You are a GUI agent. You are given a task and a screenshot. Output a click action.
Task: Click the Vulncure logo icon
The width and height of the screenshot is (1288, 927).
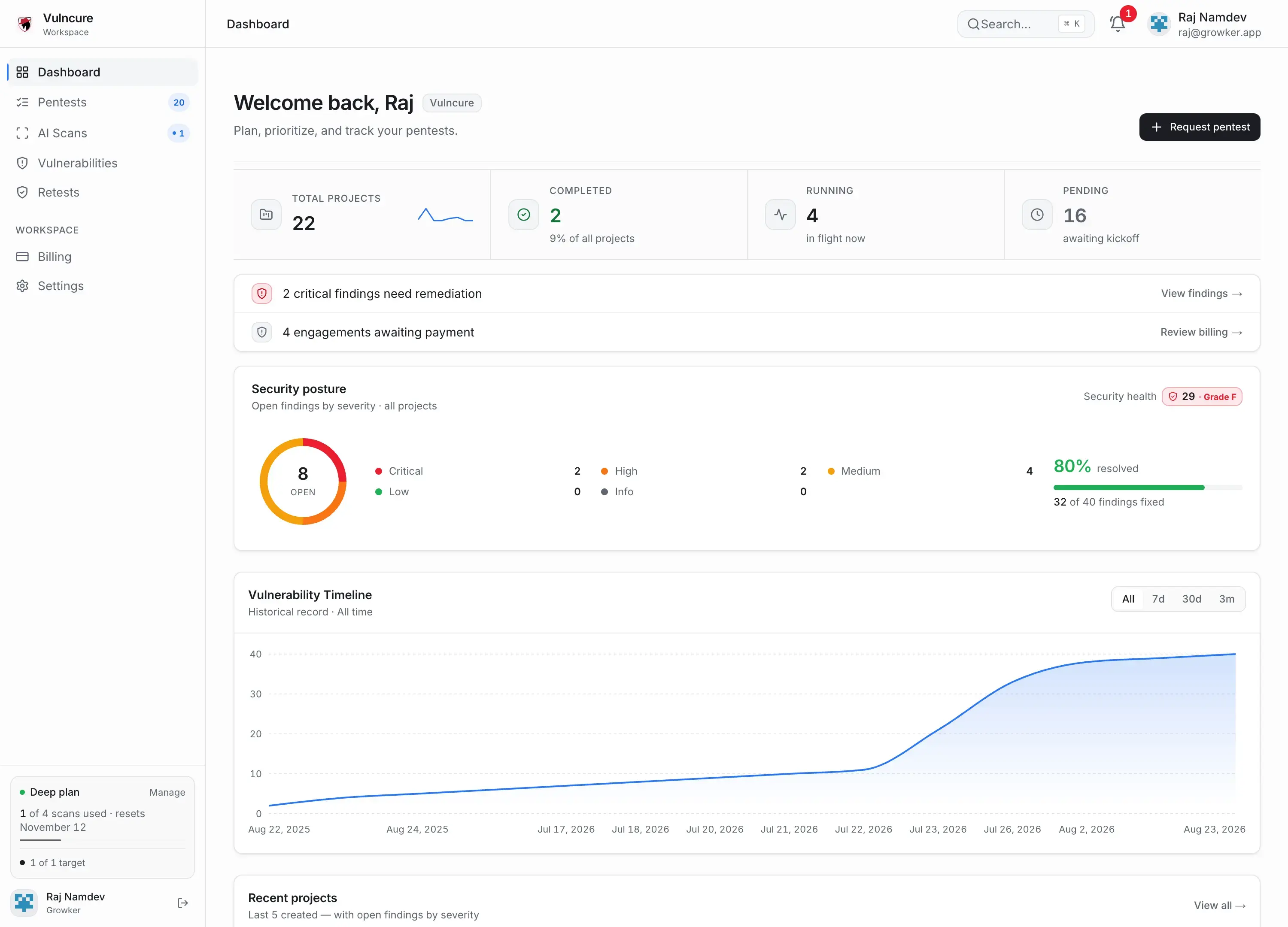click(24, 24)
